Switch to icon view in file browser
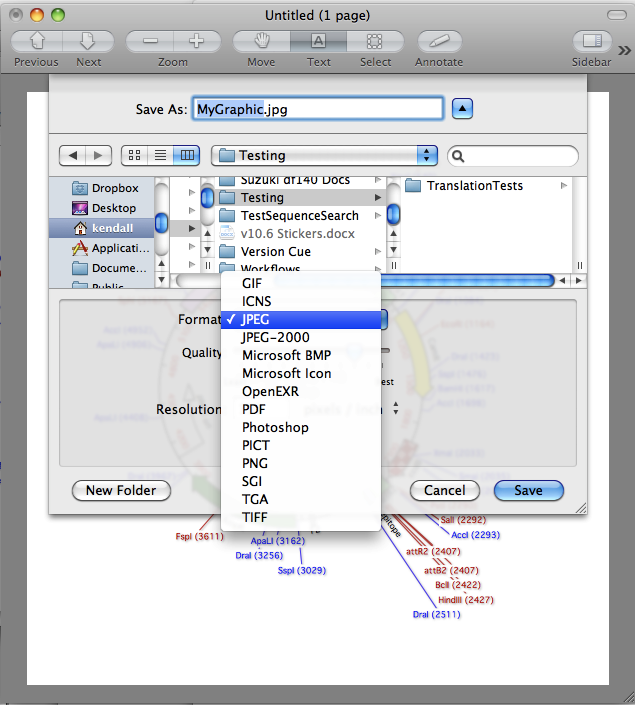The height and width of the screenshot is (705, 635). 134,155
